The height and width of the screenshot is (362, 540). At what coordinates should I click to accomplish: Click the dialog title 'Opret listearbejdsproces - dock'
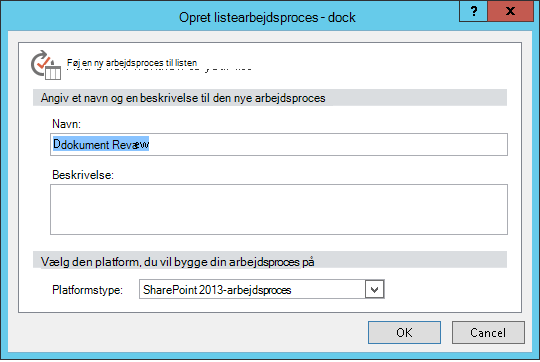pos(267,17)
